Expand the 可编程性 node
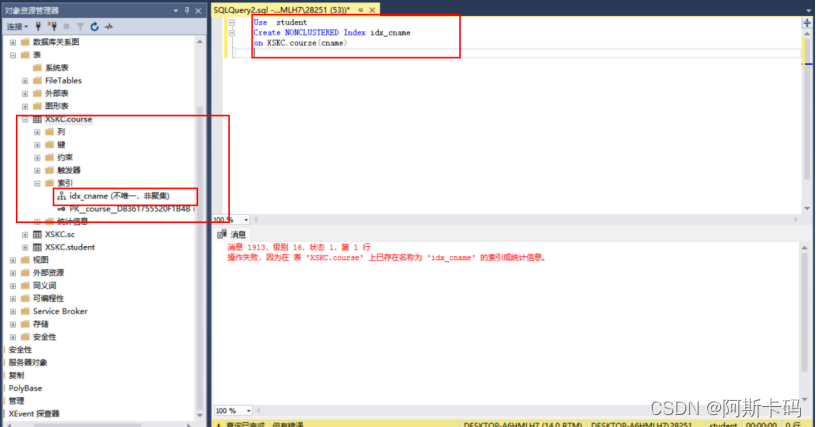 (13, 299)
